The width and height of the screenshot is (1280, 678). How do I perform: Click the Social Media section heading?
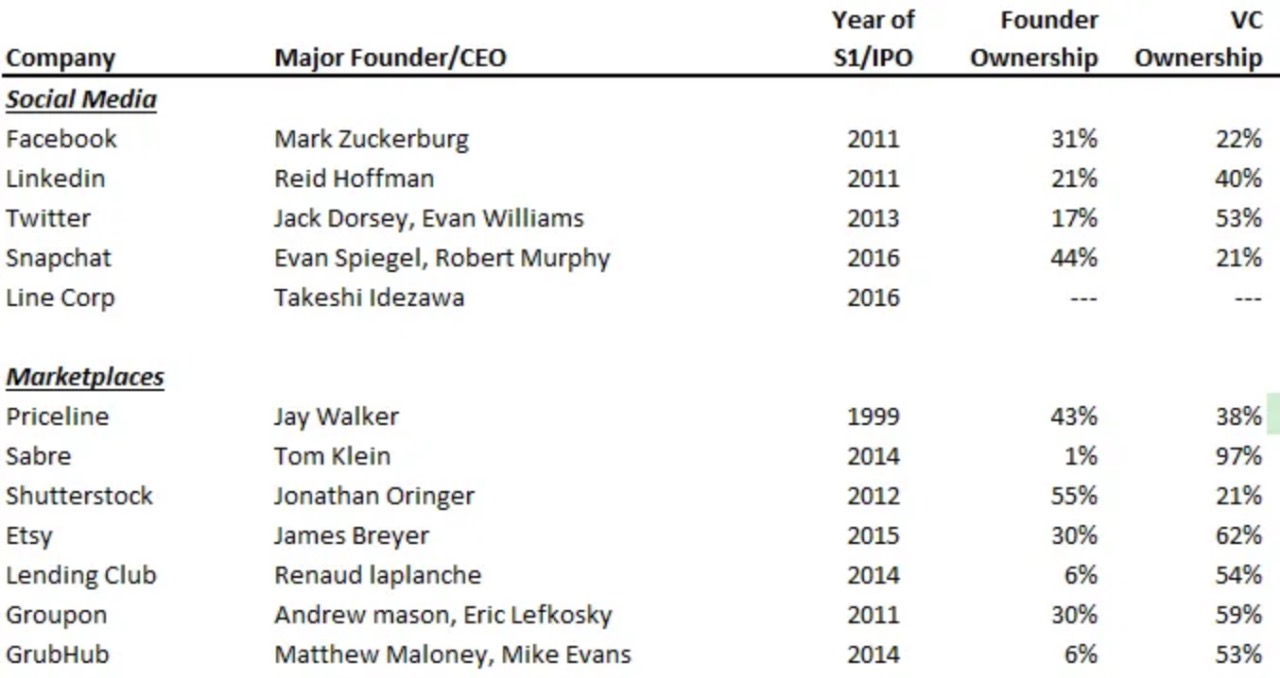tap(81, 100)
